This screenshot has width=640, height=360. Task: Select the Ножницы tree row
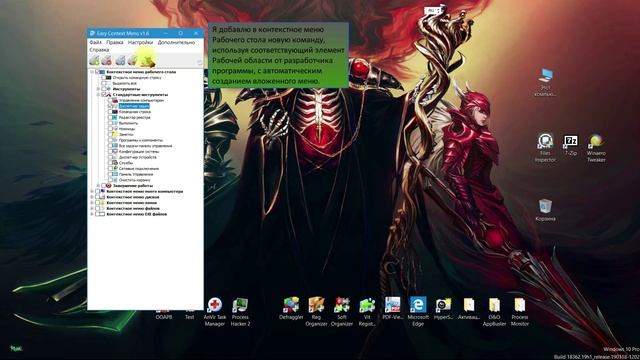127,129
